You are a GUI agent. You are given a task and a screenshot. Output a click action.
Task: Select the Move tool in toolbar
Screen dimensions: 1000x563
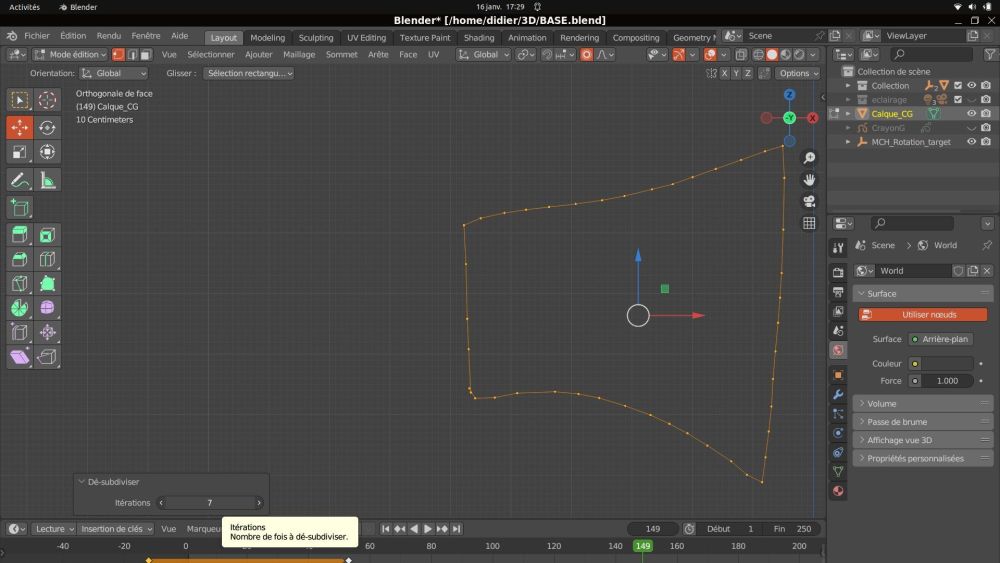pyautogui.click(x=20, y=127)
